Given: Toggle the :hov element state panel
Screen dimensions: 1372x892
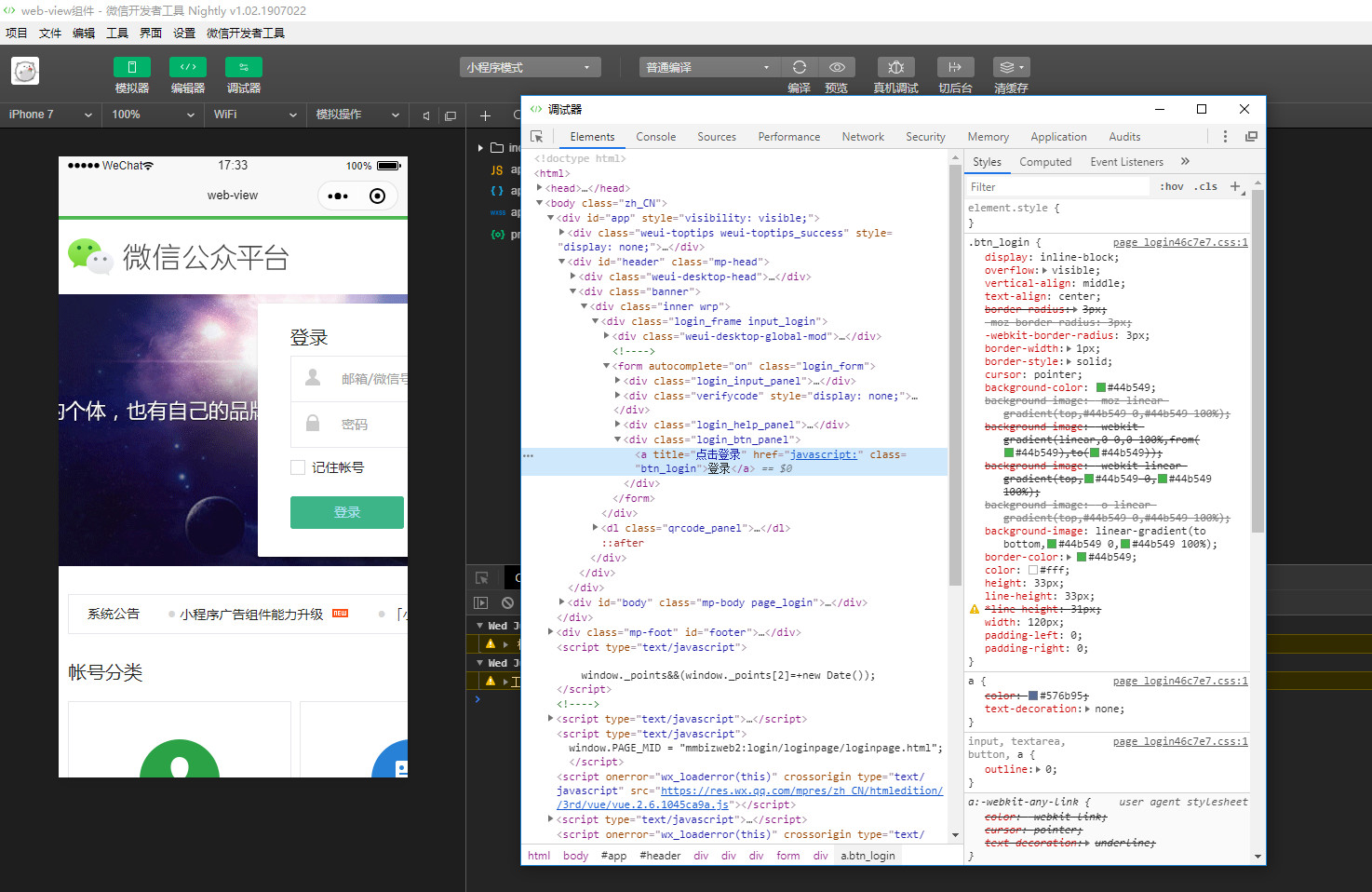Looking at the screenshot, I should tap(1172, 186).
